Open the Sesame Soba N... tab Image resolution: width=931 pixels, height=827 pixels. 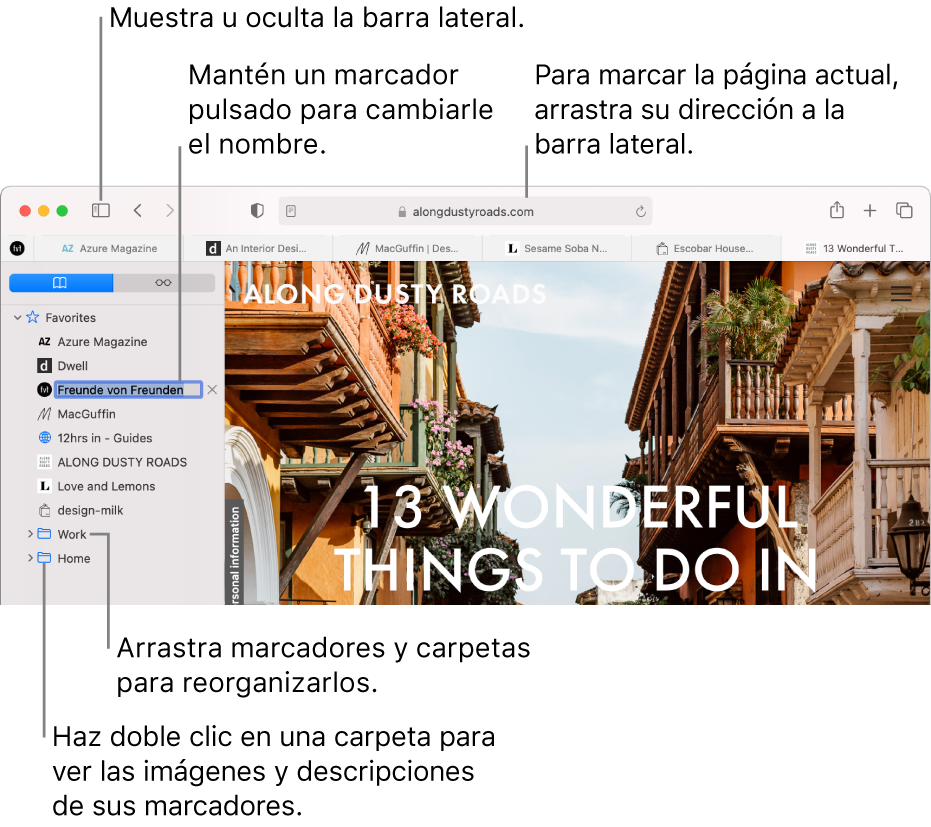click(556, 248)
